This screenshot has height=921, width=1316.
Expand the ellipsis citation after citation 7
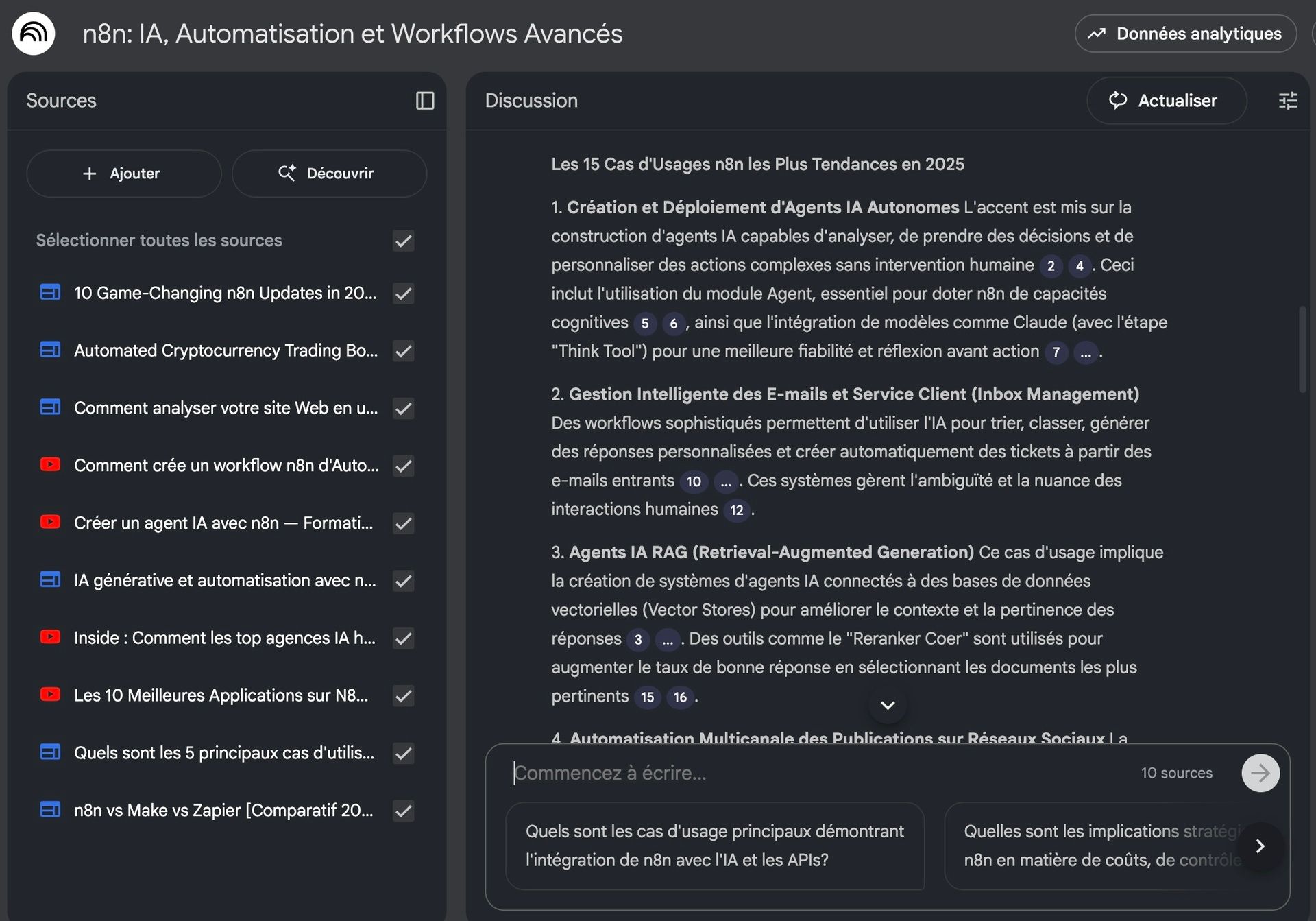click(1086, 352)
